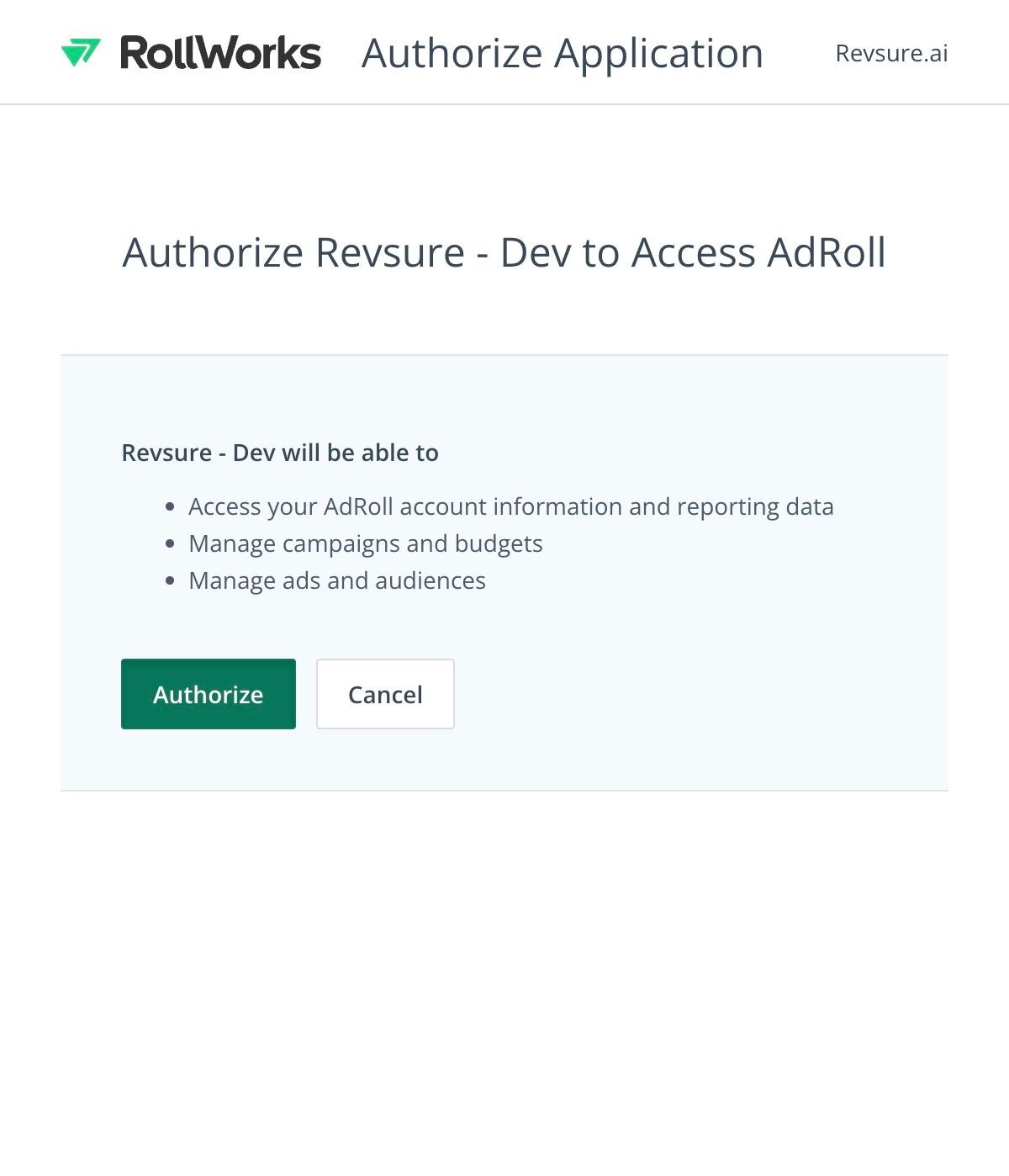
Task: Click 'Manage campaigns and budgets' permission line
Action: point(366,543)
